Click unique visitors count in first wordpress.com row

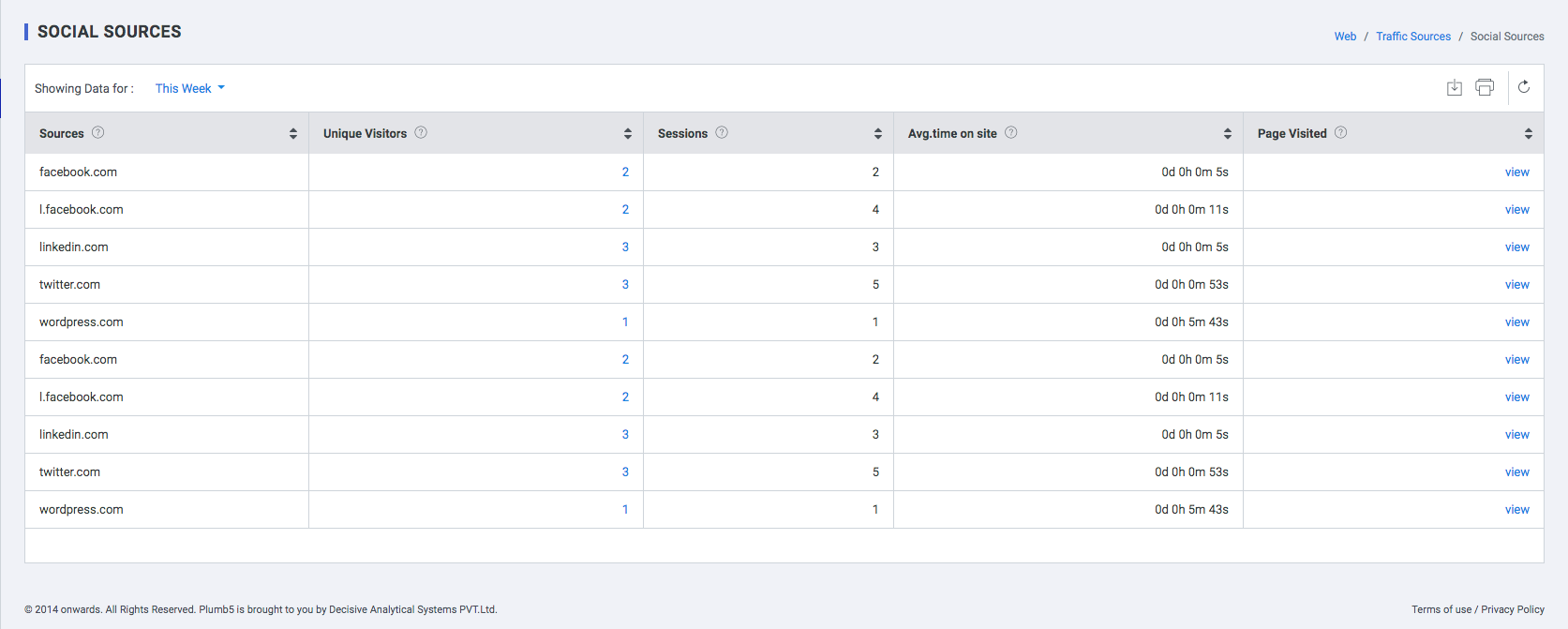[x=625, y=322]
